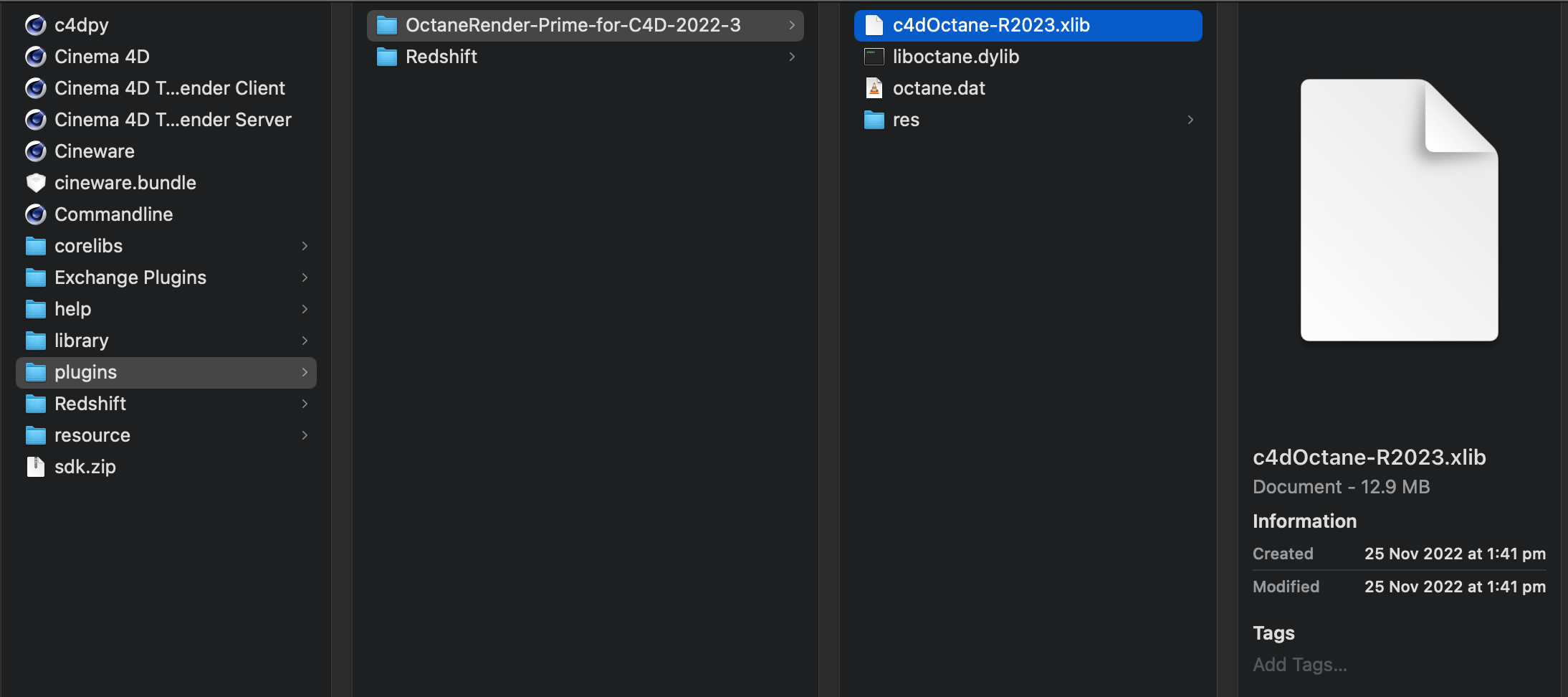Expand the res folder chevron

click(1190, 120)
